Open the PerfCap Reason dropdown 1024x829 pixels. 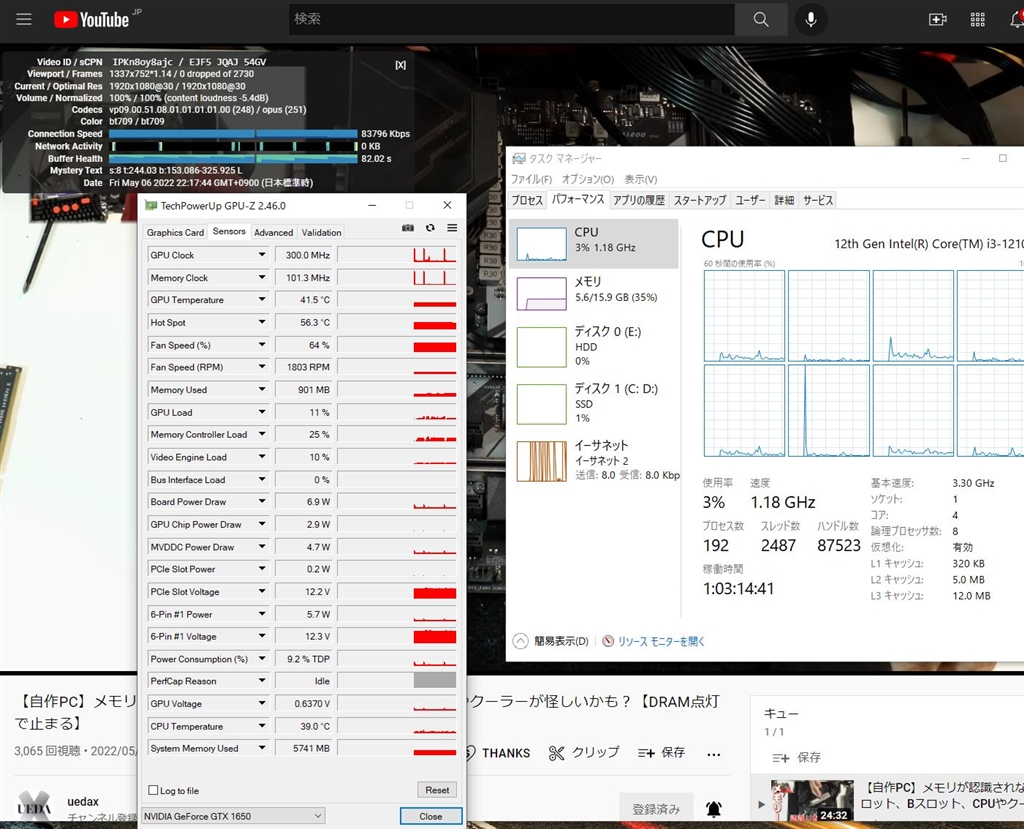point(262,681)
